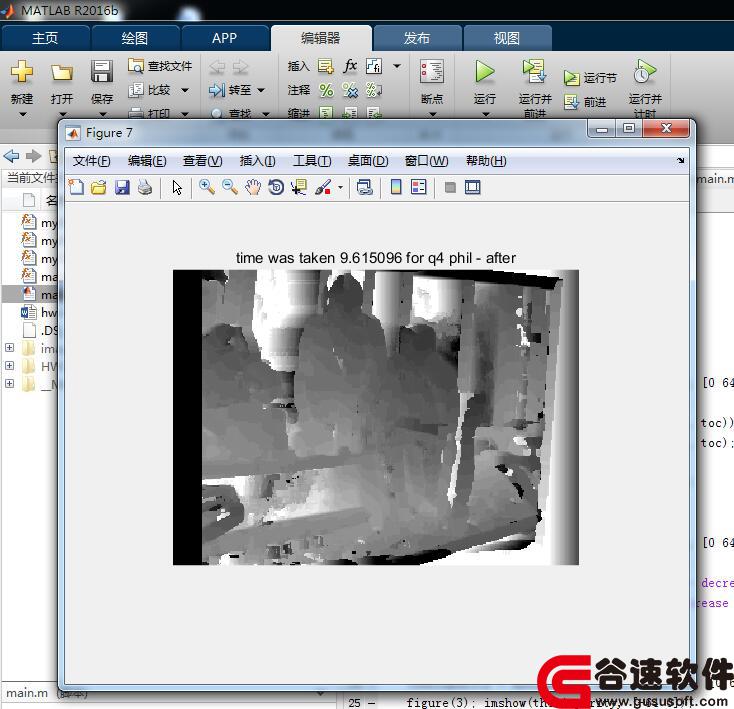Toggle the Brush data tool
This screenshot has width=734, height=709.
[323, 187]
